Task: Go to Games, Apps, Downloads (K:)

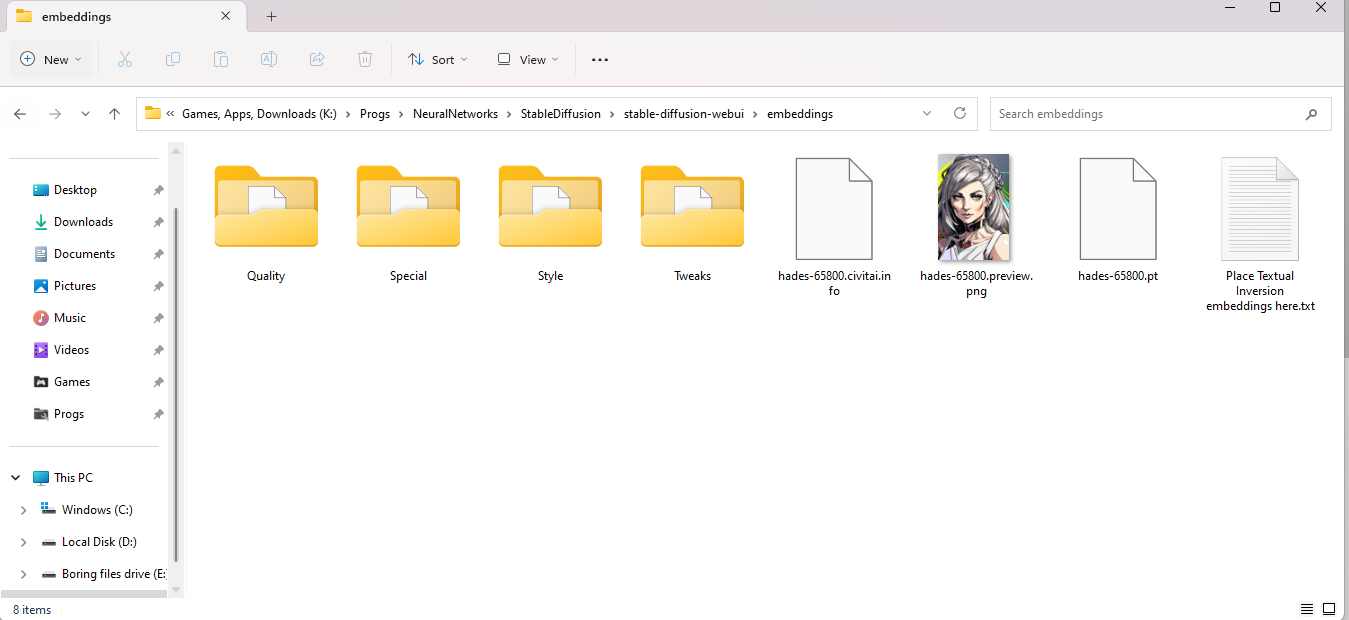Action: 259,114
